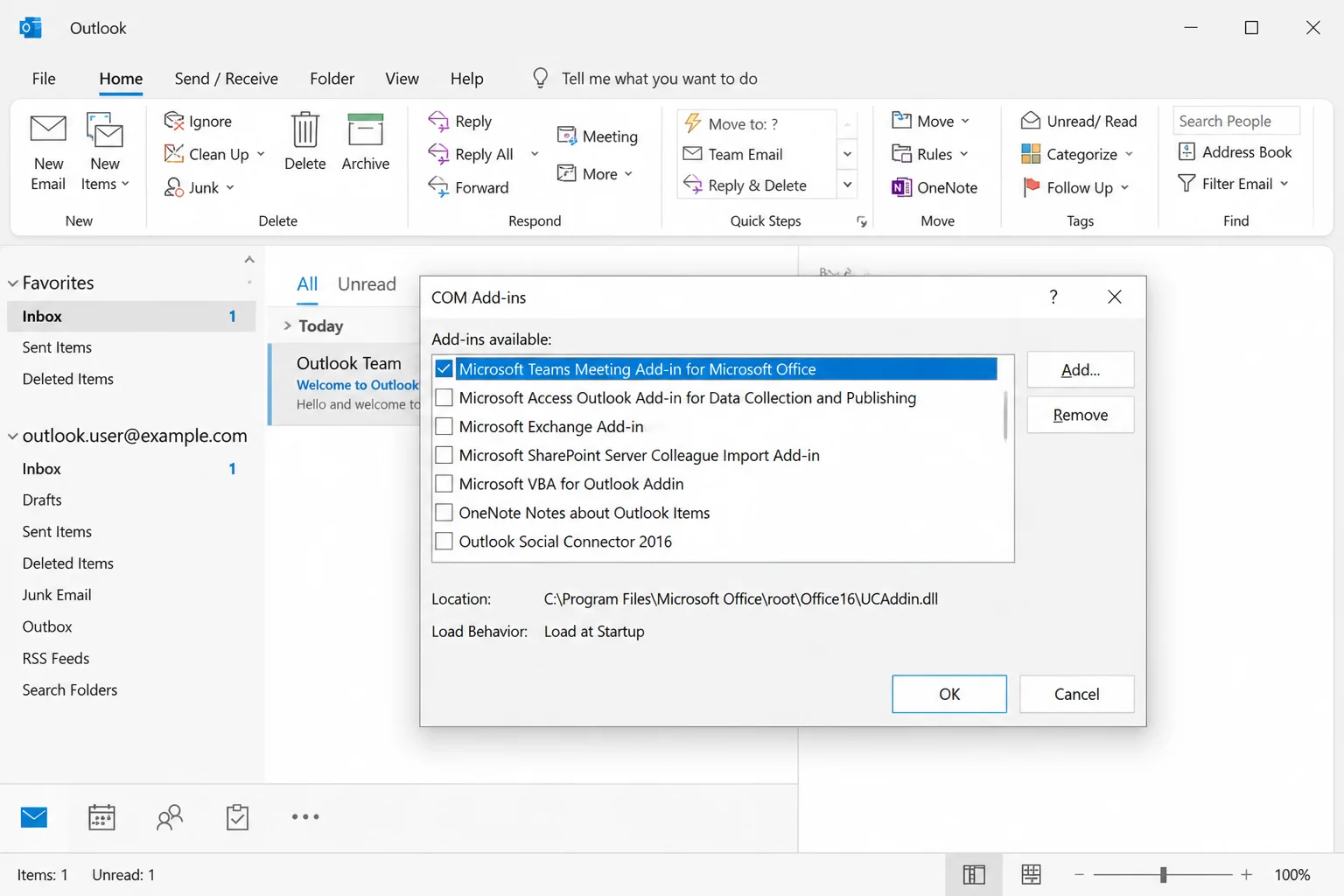Zoom in with the plus button

(1246, 874)
